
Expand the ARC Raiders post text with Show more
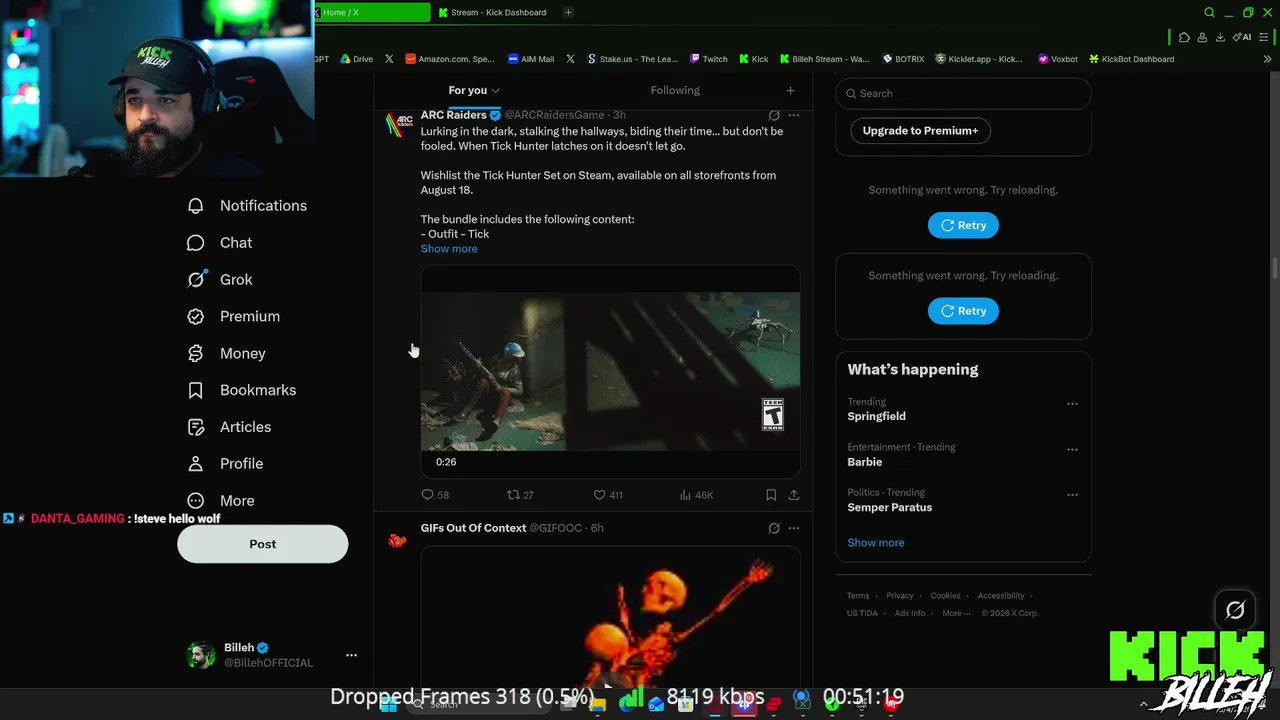449,249
